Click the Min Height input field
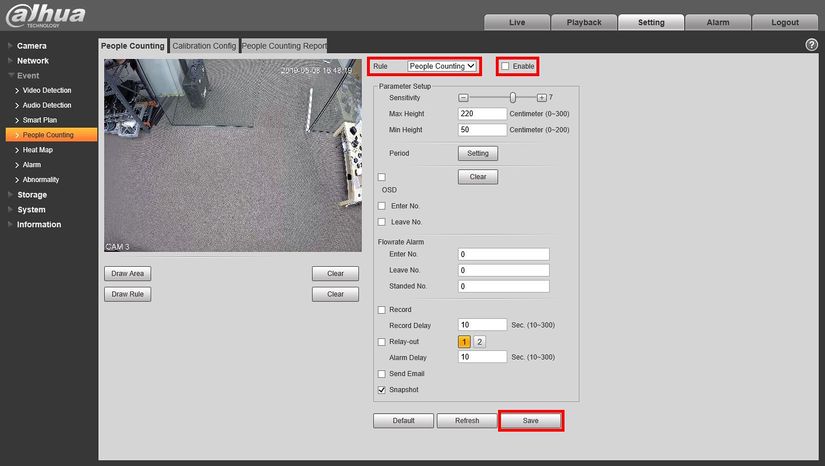The image size is (825, 466). click(482, 130)
